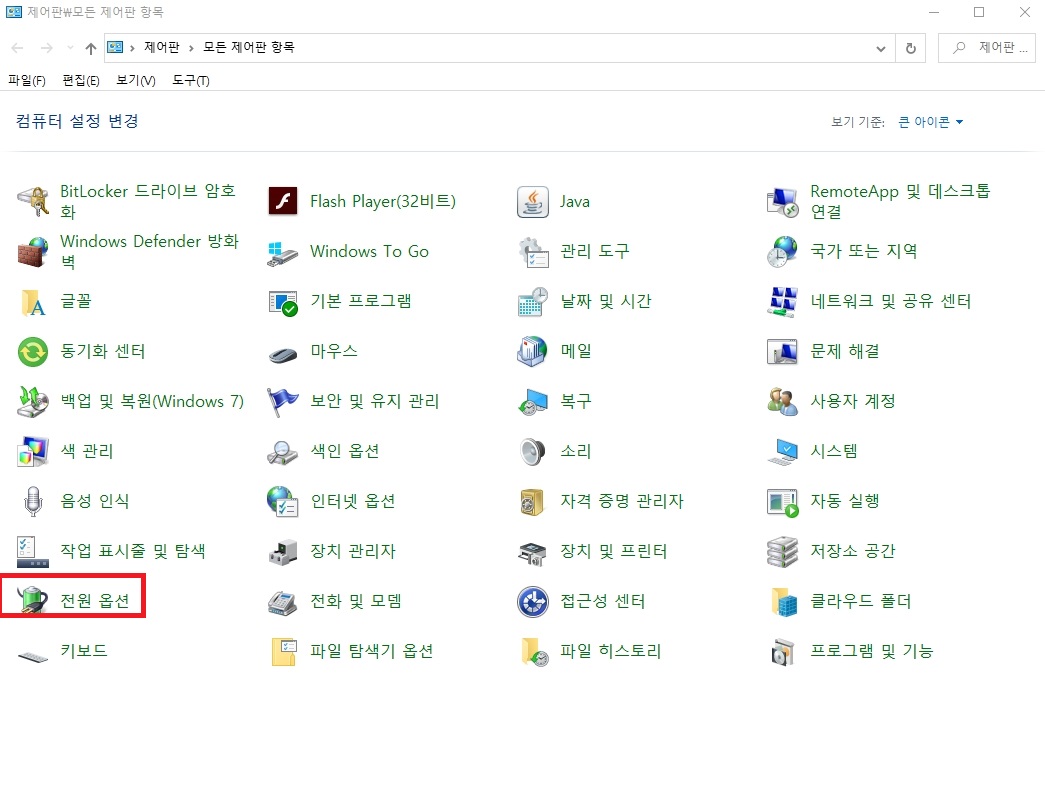Open the 메일 icon
This screenshot has height=786, width=1045.
click(532, 351)
